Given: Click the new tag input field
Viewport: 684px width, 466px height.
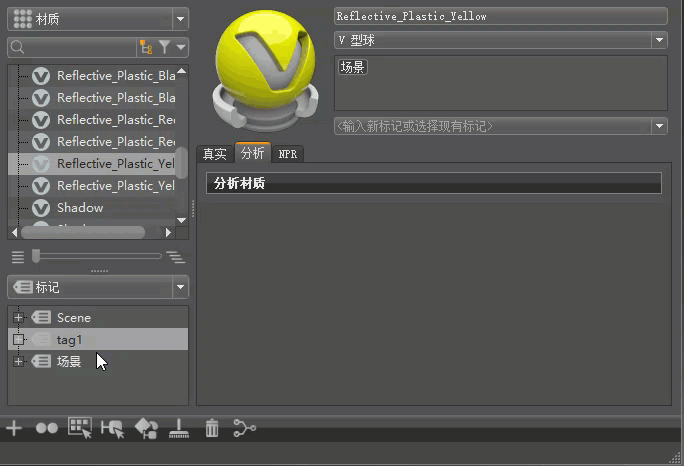Looking at the screenshot, I should click(x=493, y=126).
